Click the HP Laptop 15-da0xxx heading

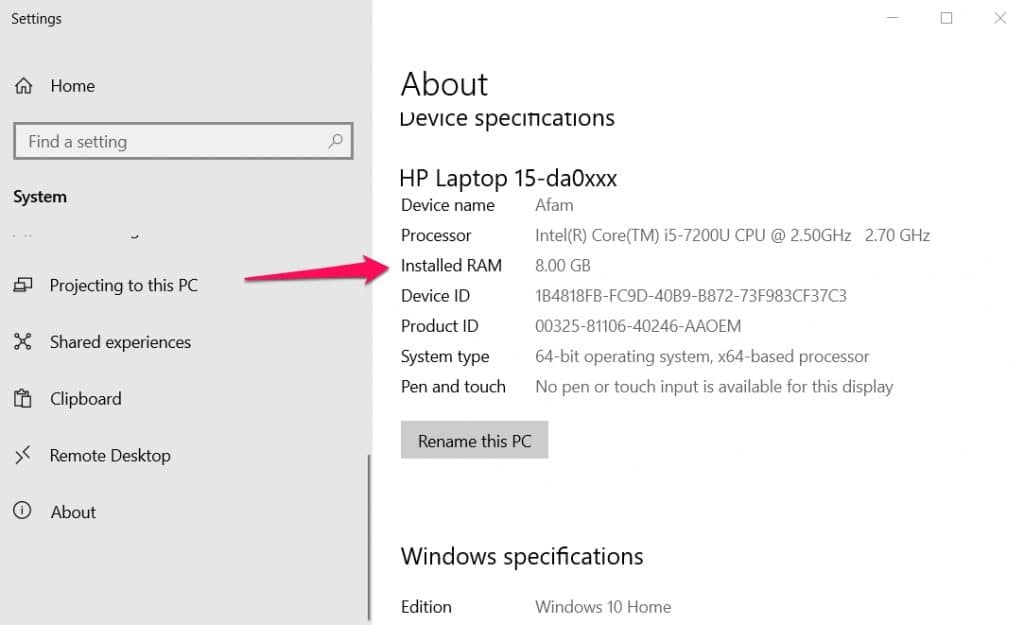click(x=508, y=178)
